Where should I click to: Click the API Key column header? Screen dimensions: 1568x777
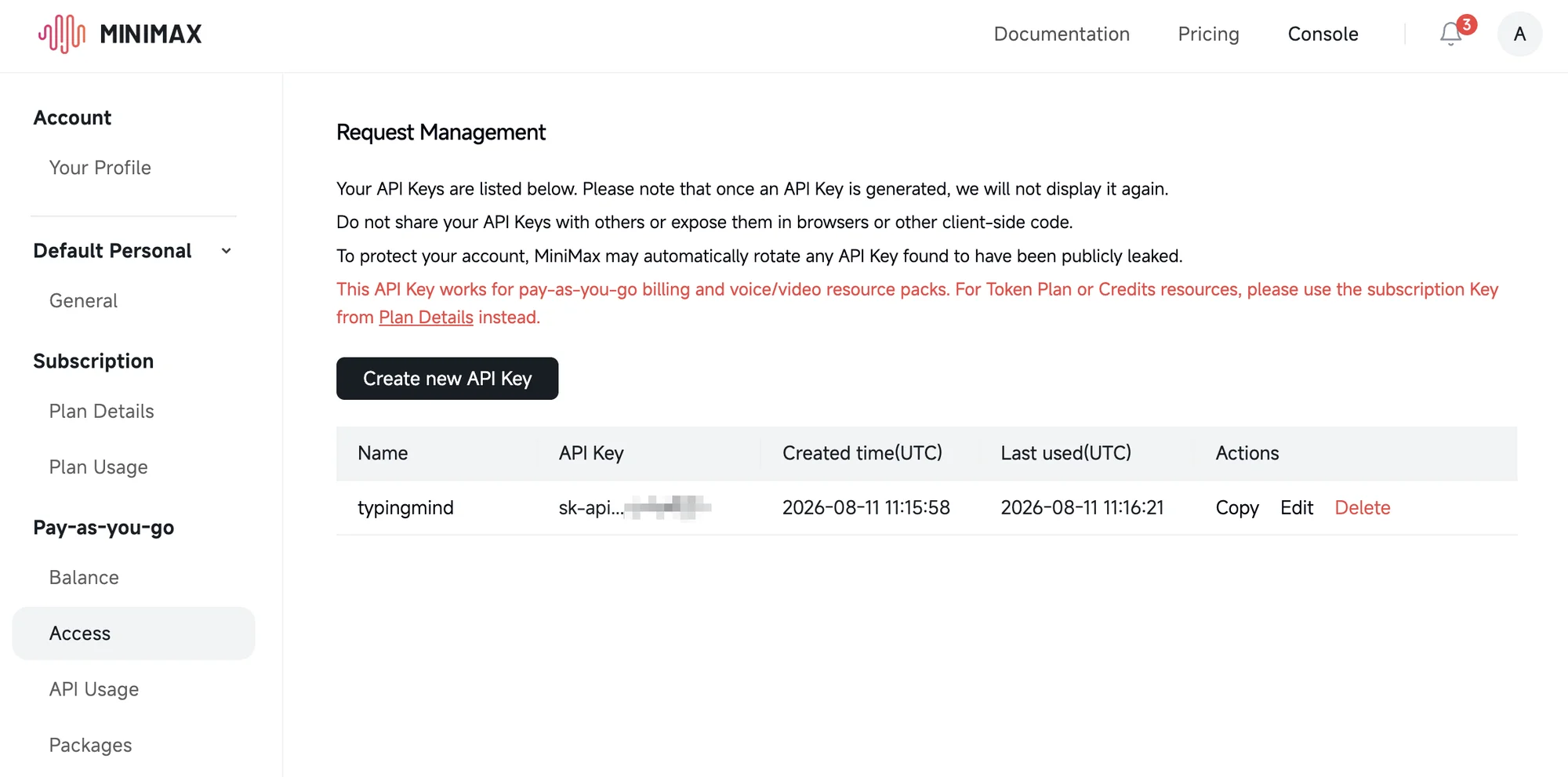[591, 453]
